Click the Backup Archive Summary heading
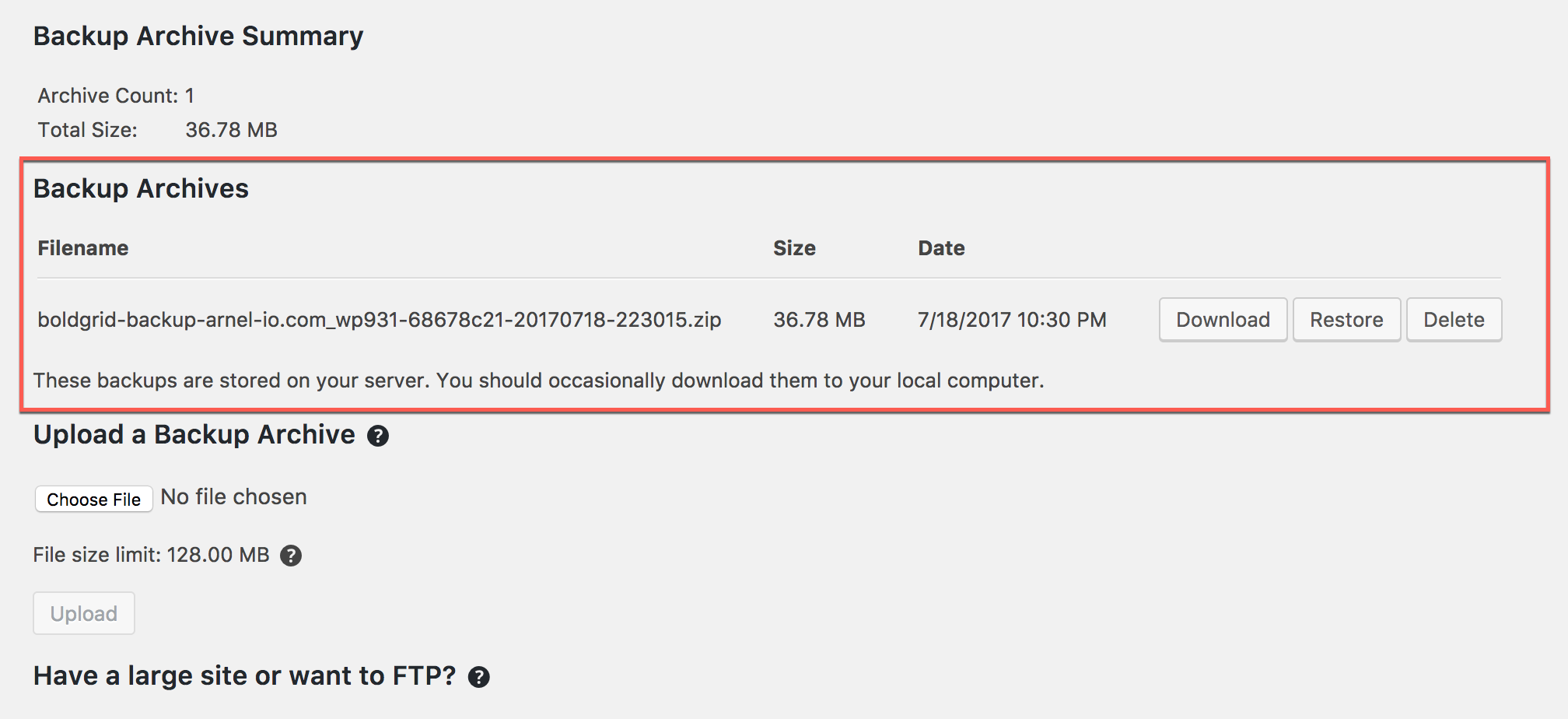 (x=198, y=37)
